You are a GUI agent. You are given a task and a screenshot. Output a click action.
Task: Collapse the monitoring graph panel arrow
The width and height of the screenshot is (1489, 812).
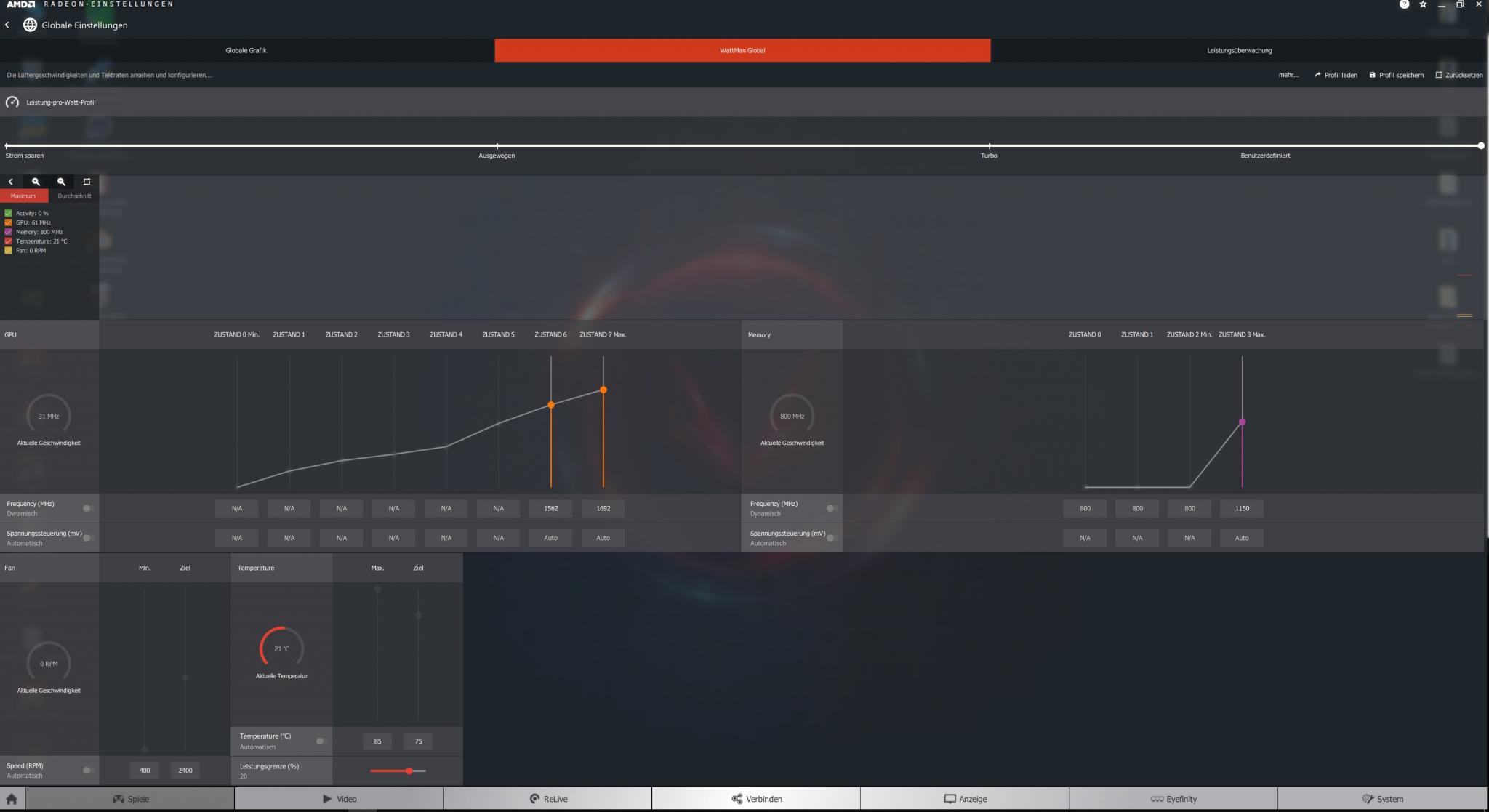(x=10, y=182)
